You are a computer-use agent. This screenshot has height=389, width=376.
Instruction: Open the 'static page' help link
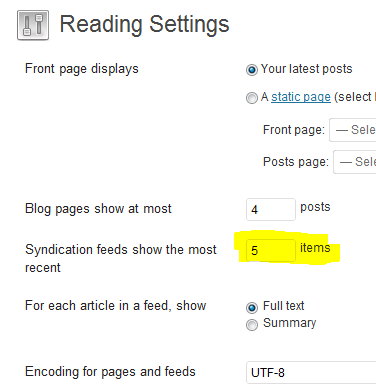[x=301, y=97]
